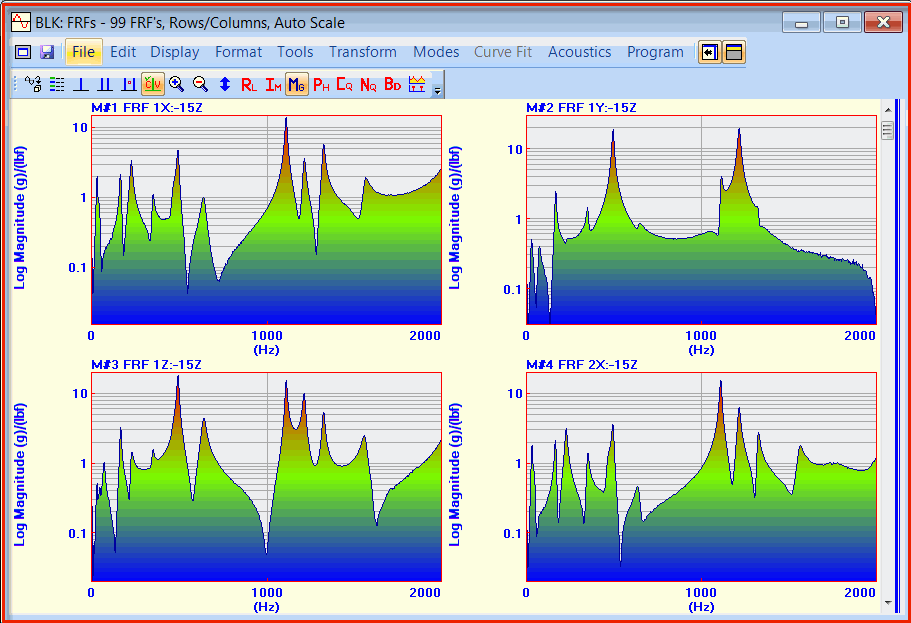Click the M#4 Log Magnitude axis label

[454, 474]
